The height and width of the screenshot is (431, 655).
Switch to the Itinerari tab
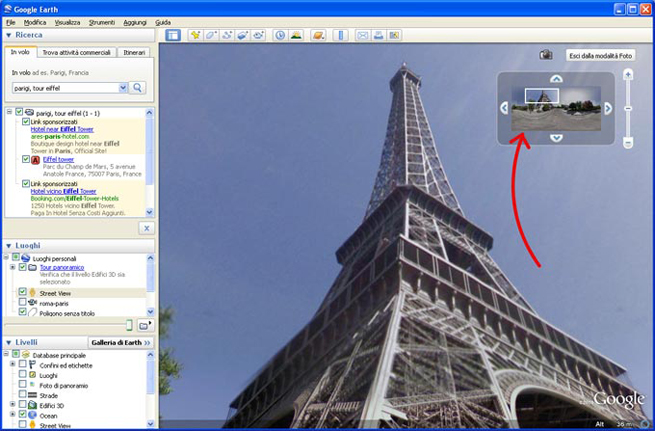coord(134,53)
